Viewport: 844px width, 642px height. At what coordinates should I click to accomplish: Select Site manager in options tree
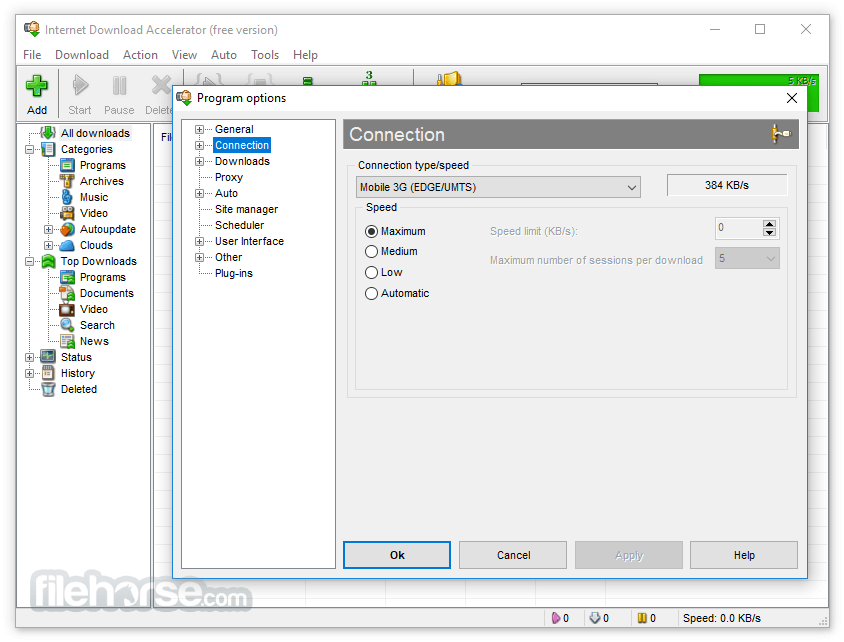click(x=247, y=209)
